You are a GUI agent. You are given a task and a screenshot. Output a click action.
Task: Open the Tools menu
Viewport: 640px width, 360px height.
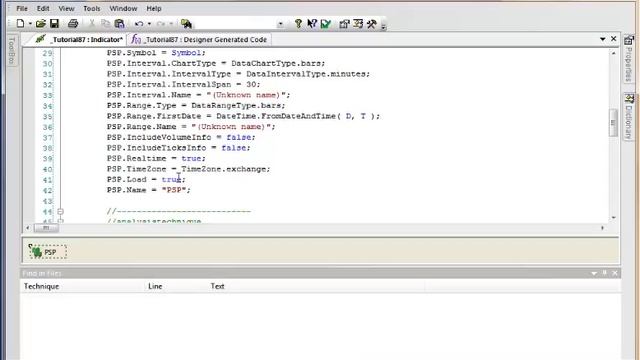point(91,8)
